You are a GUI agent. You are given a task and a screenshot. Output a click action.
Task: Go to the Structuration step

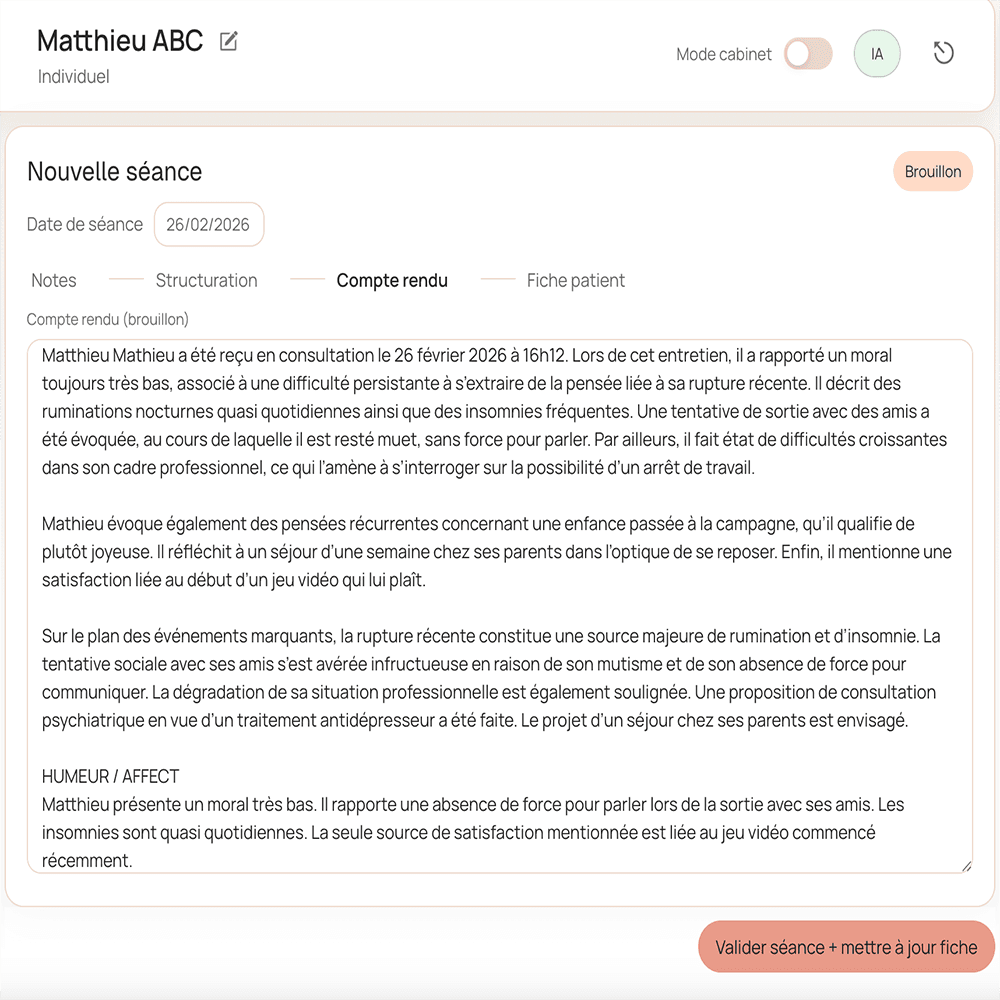(206, 281)
